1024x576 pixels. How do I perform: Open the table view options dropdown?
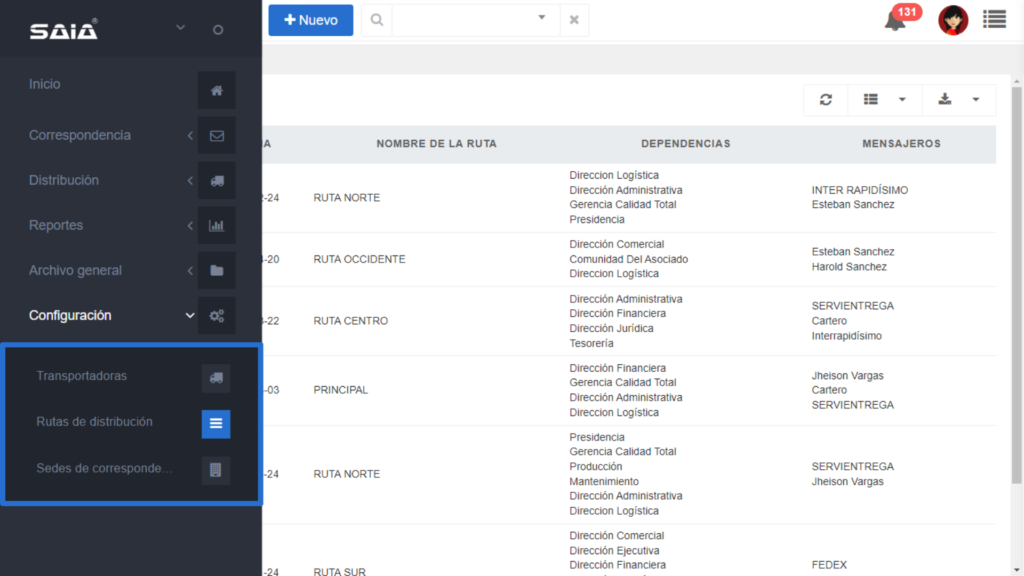884,100
